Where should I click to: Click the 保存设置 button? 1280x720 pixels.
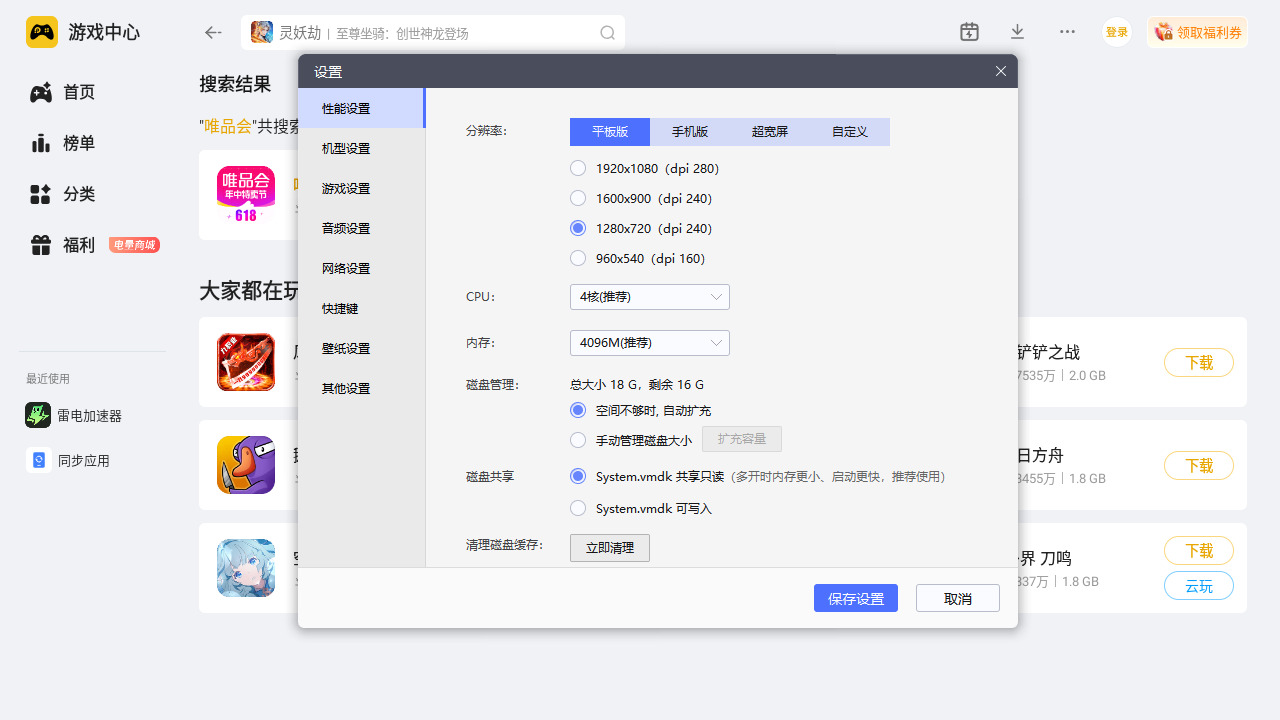click(855, 598)
